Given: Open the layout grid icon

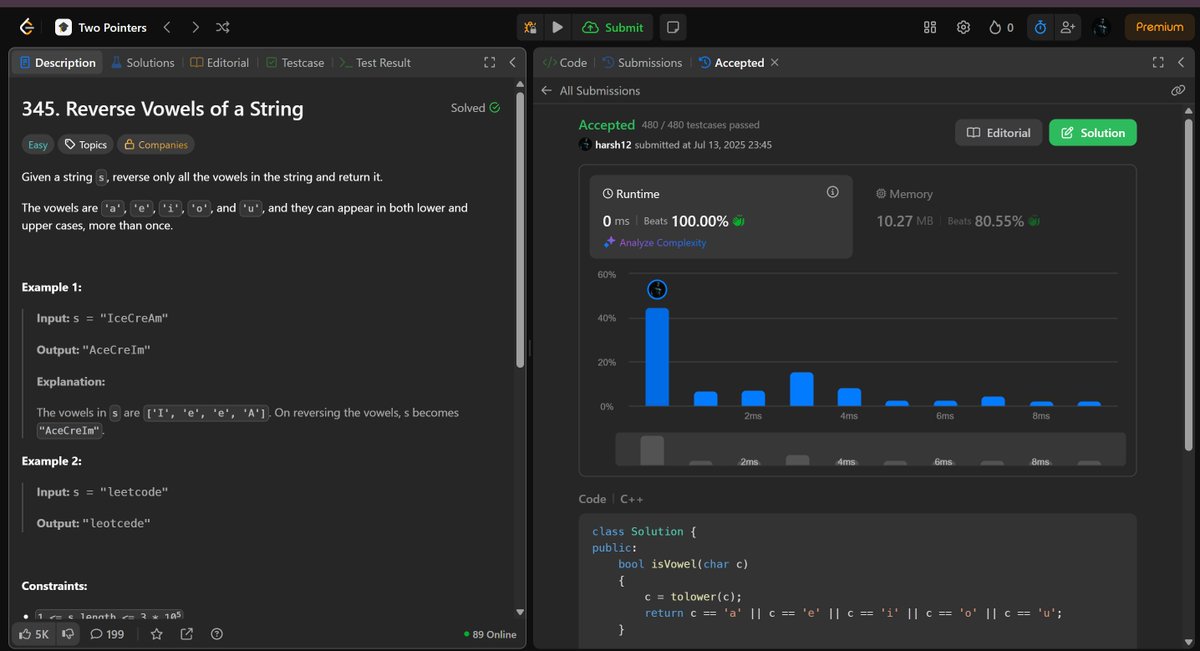Looking at the screenshot, I should point(930,27).
